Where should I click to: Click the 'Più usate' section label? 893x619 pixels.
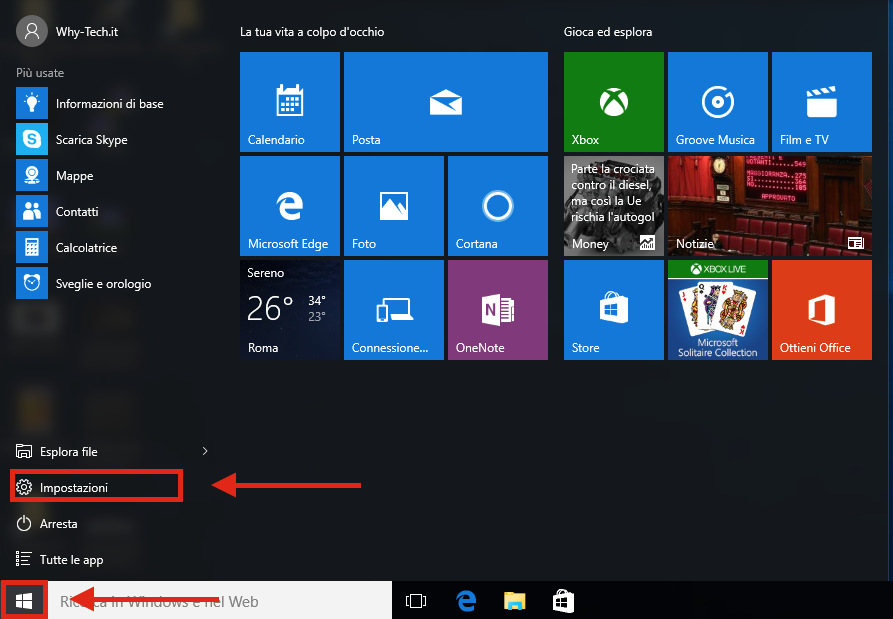click(x=40, y=72)
